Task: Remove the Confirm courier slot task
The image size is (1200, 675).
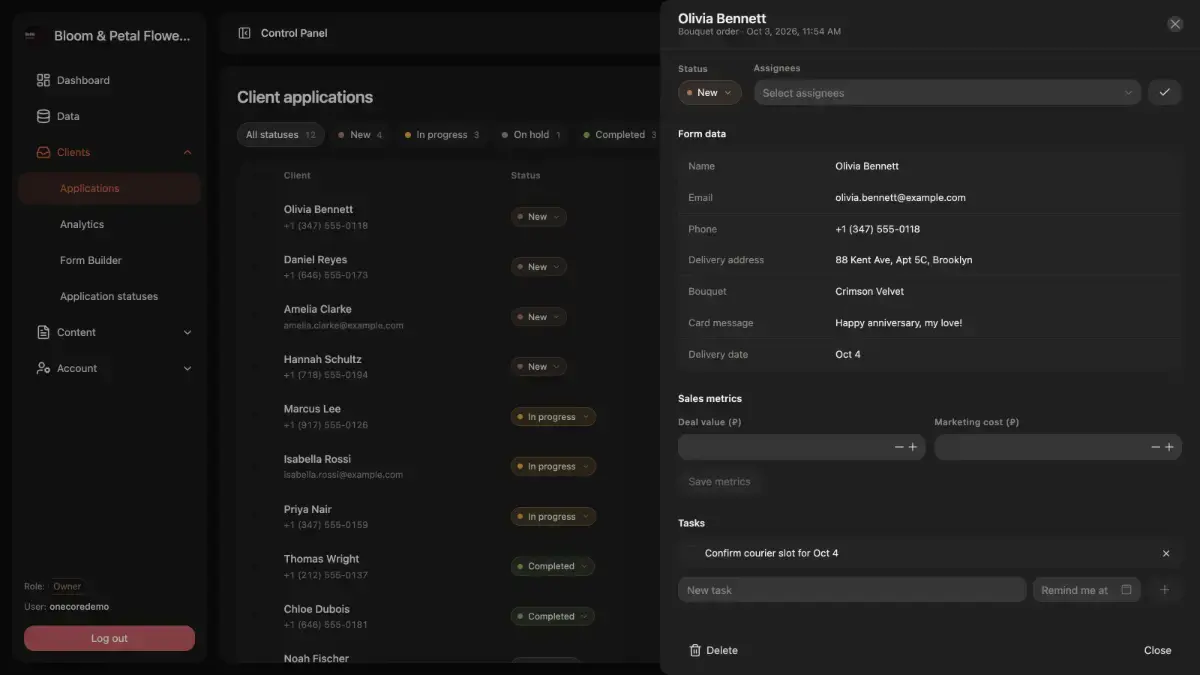Action: 1166,553
